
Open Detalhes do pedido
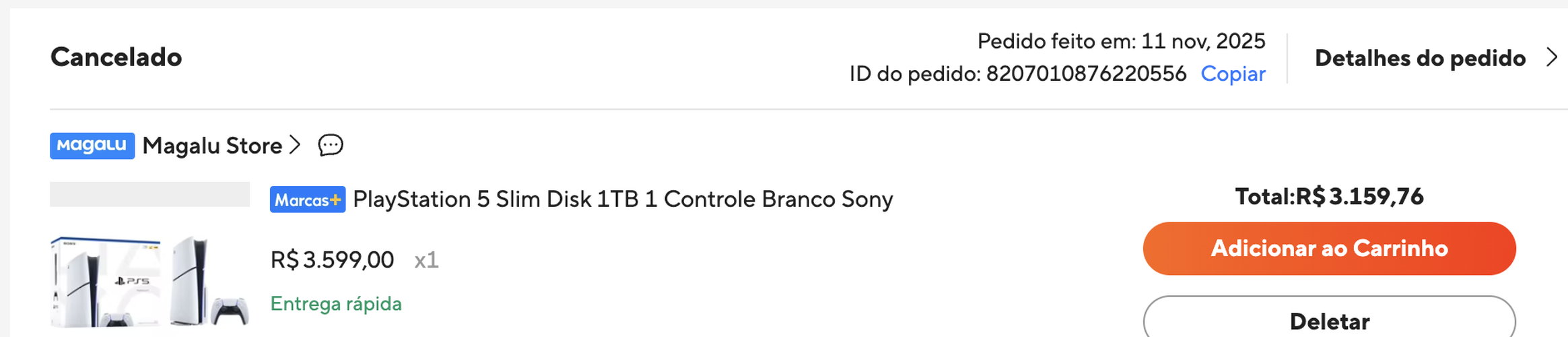pyautogui.click(x=1419, y=58)
